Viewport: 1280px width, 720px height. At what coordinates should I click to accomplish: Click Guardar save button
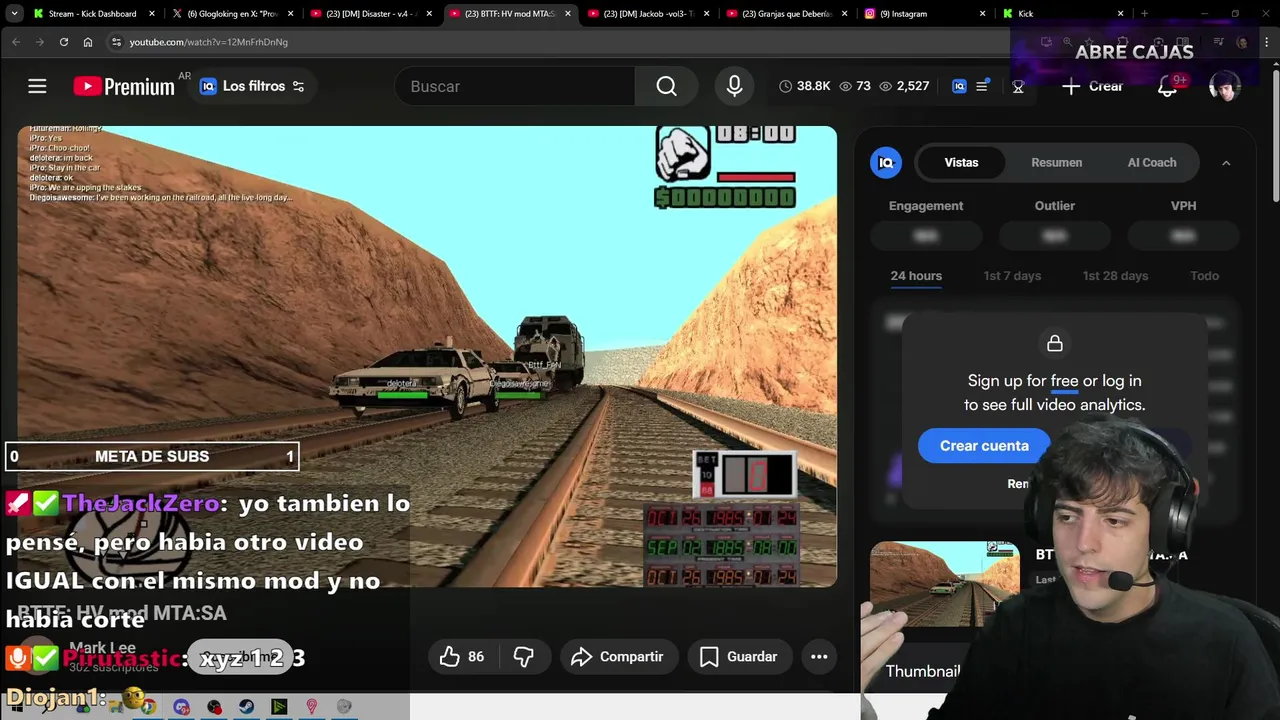pos(738,656)
